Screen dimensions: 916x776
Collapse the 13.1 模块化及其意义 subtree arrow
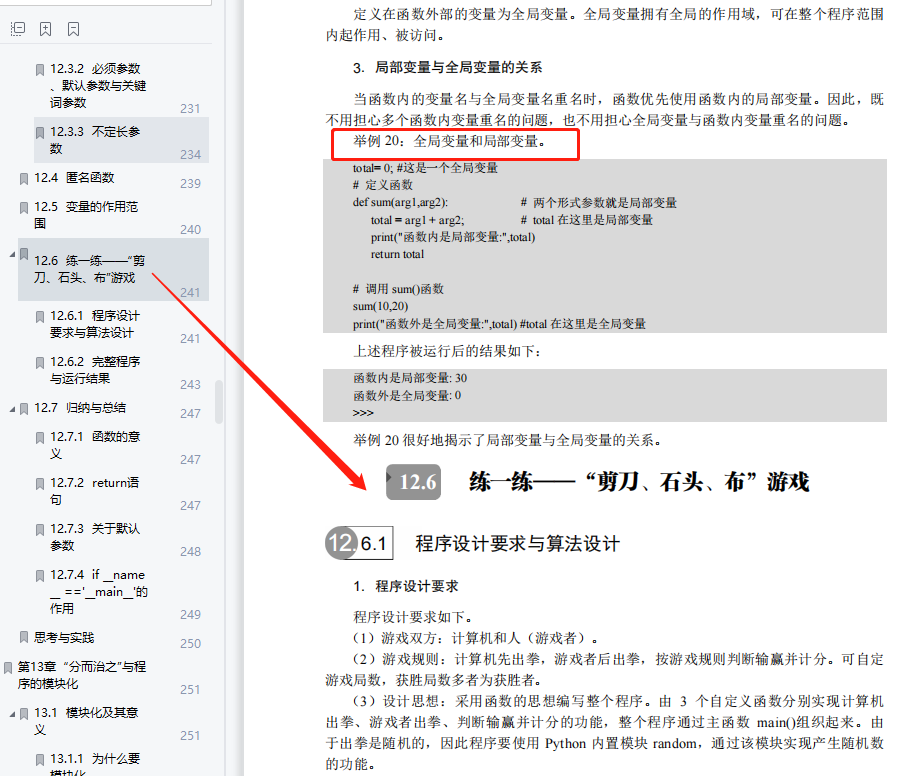click(x=12, y=714)
